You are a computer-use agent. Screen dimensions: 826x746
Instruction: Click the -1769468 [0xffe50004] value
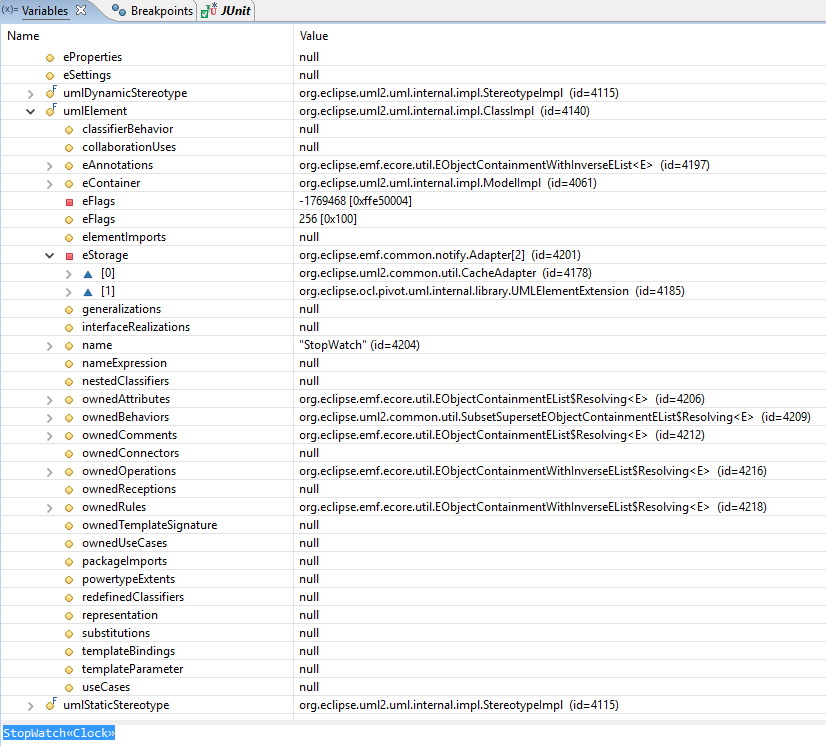355,201
